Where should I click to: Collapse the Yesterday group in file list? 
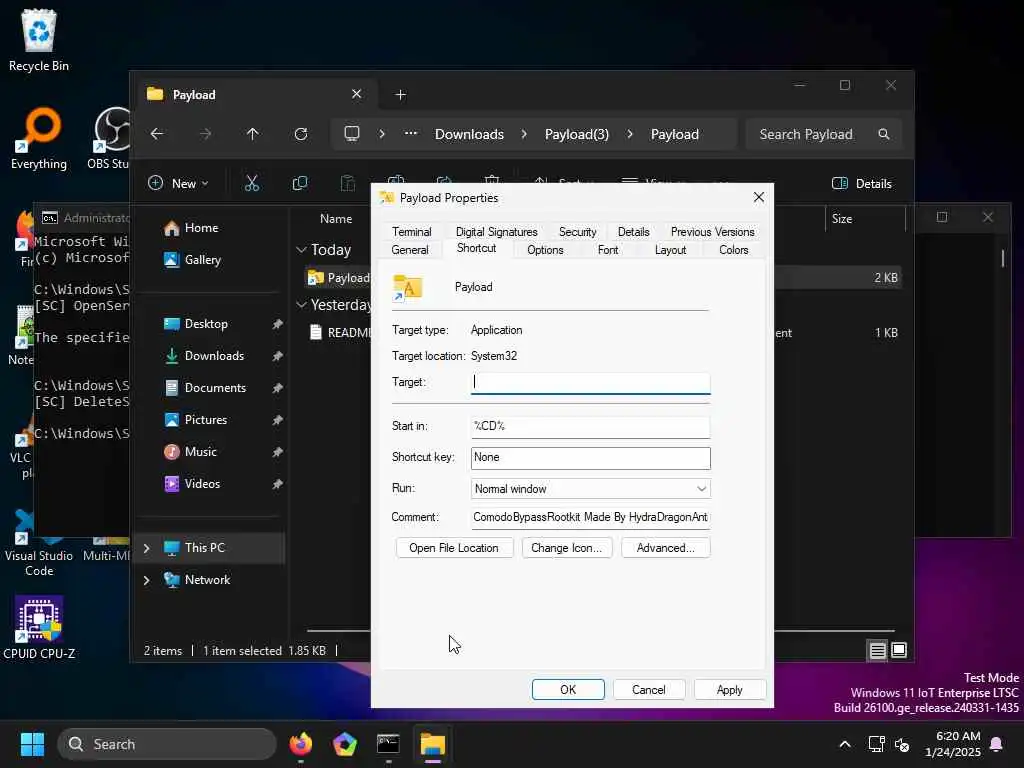[302, 305]
